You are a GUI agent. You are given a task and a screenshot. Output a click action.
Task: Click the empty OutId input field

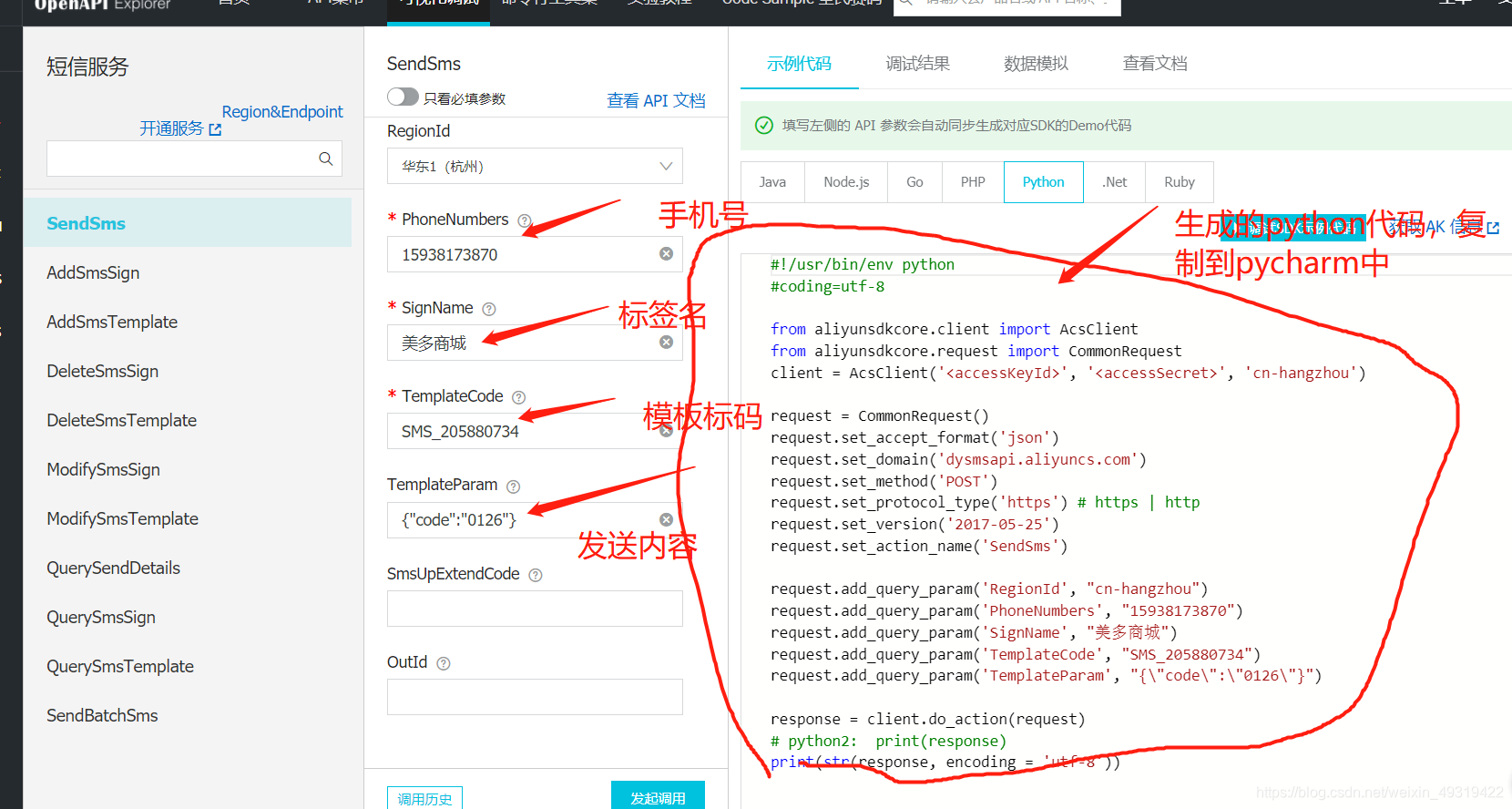click(x=535, y=697)
